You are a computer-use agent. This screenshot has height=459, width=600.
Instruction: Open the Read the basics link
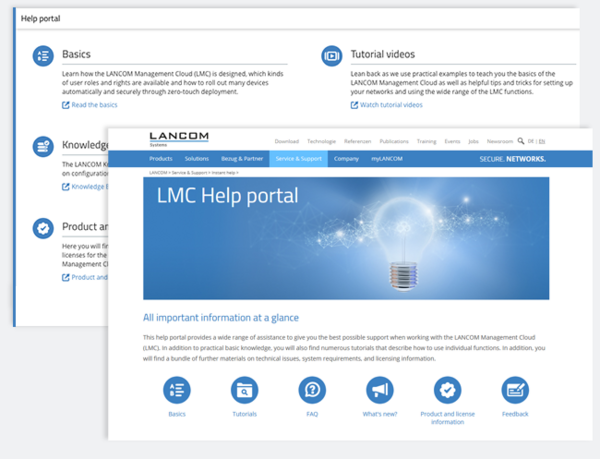click(95, 105)
